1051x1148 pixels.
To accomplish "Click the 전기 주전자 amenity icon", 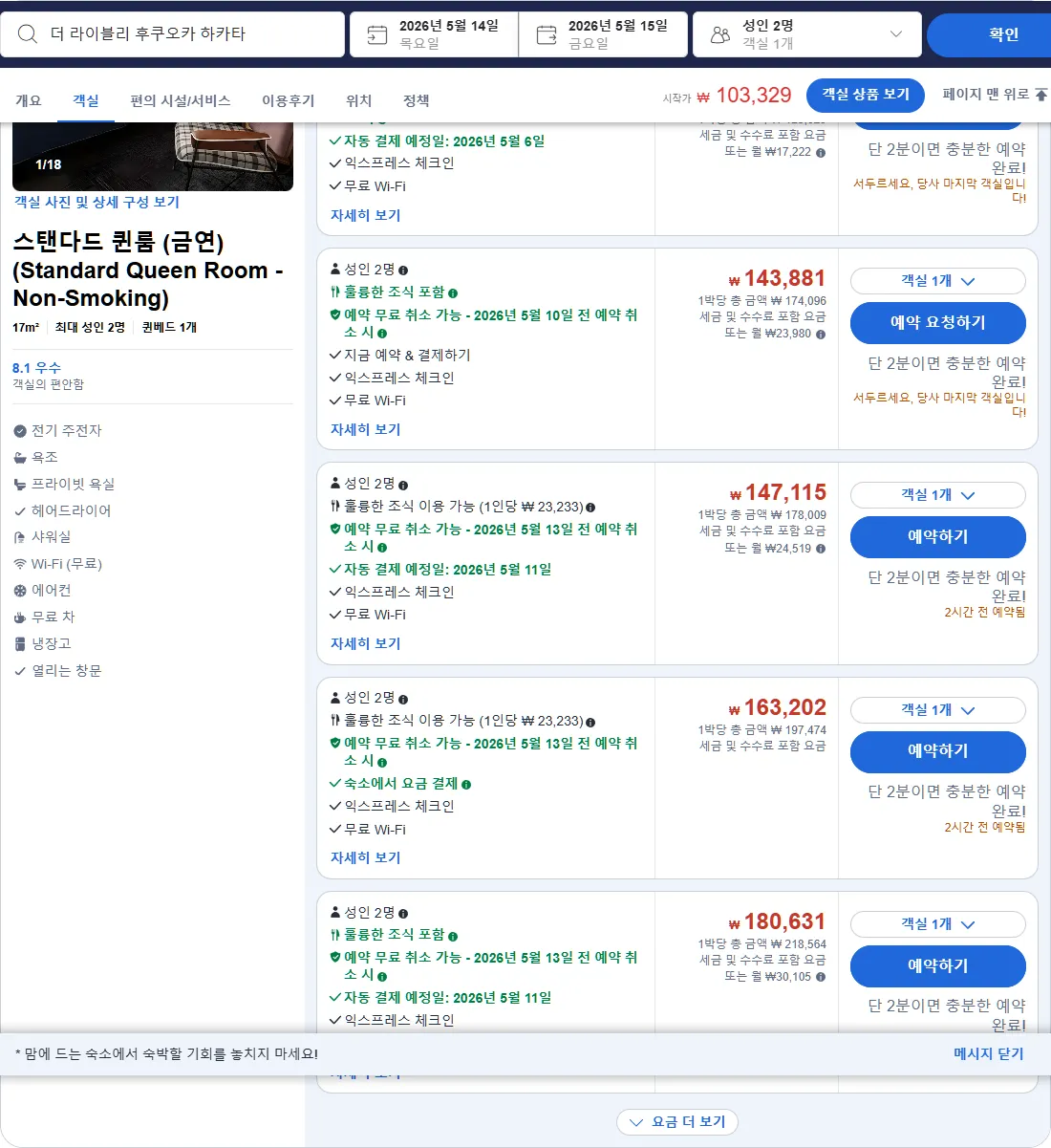I will [x=20, y=431].
